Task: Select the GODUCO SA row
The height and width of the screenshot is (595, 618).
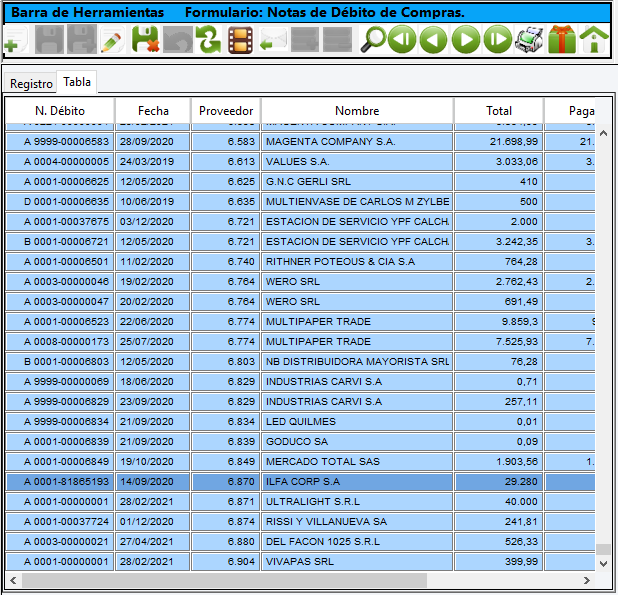Action: [300, 442]
